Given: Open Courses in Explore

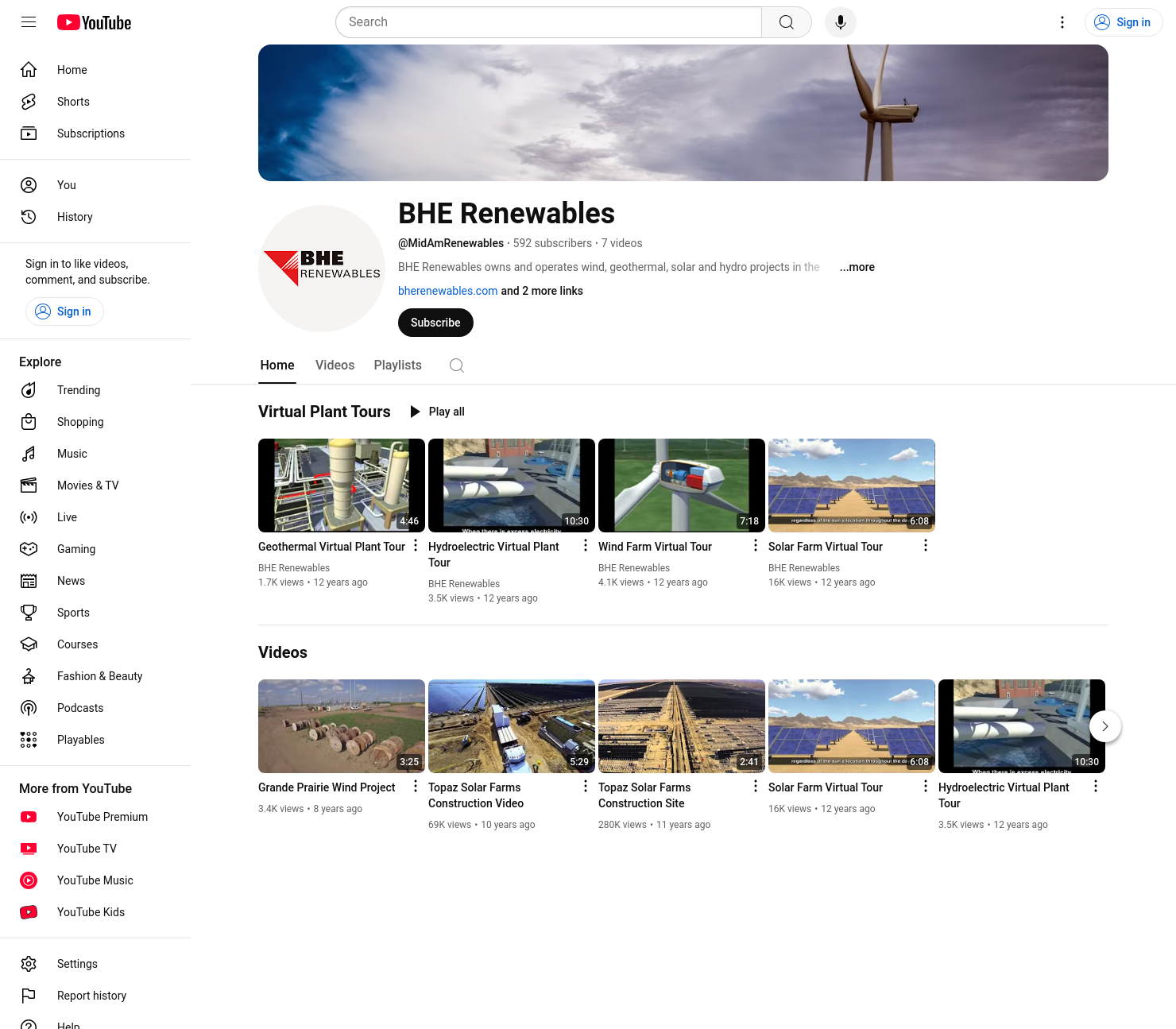Looking at the screenshot, I should [95, 644].
